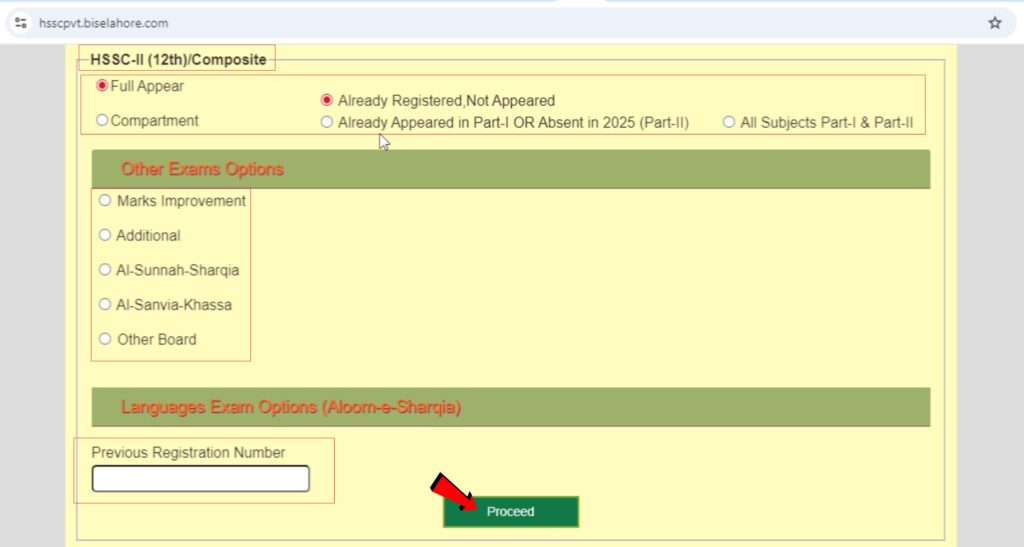Choose the Other Board option
The width and height of the screenshot is (1024, 547).
tap(105, 339)
